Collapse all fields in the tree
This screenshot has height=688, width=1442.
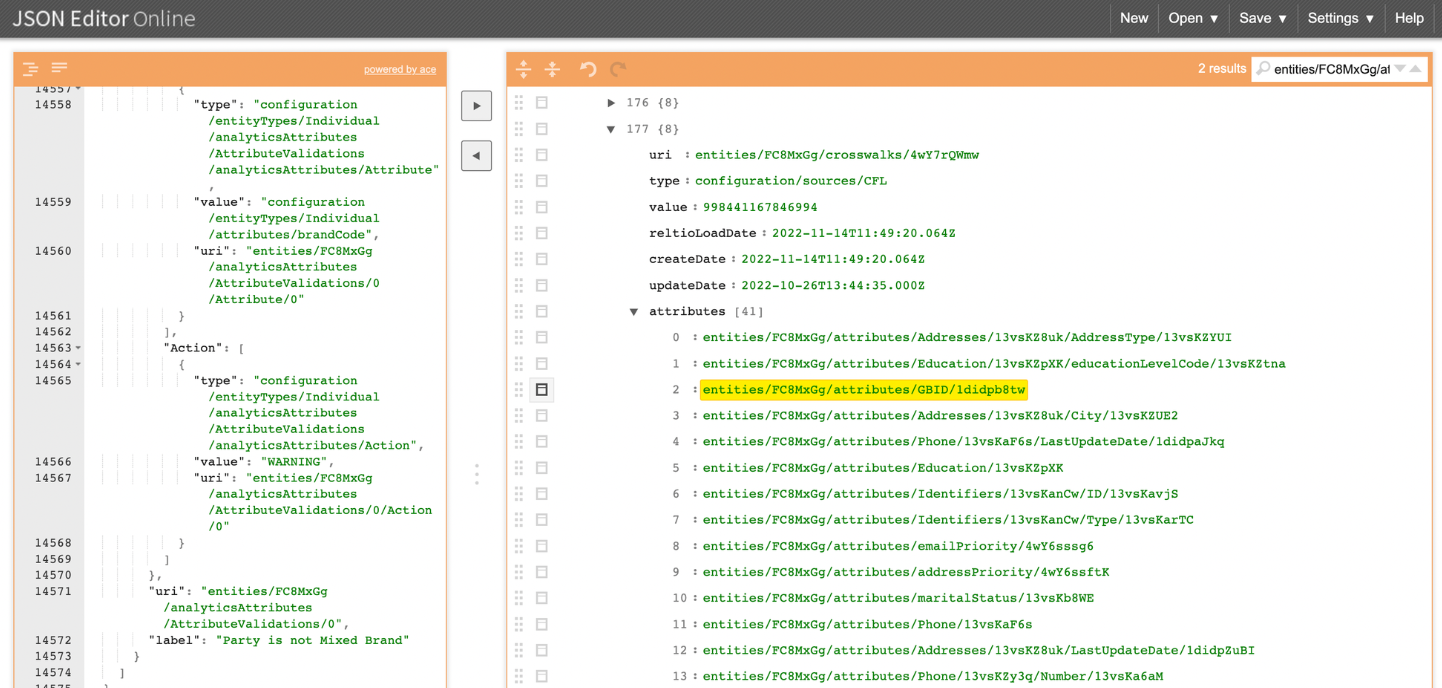click(552, 69)
